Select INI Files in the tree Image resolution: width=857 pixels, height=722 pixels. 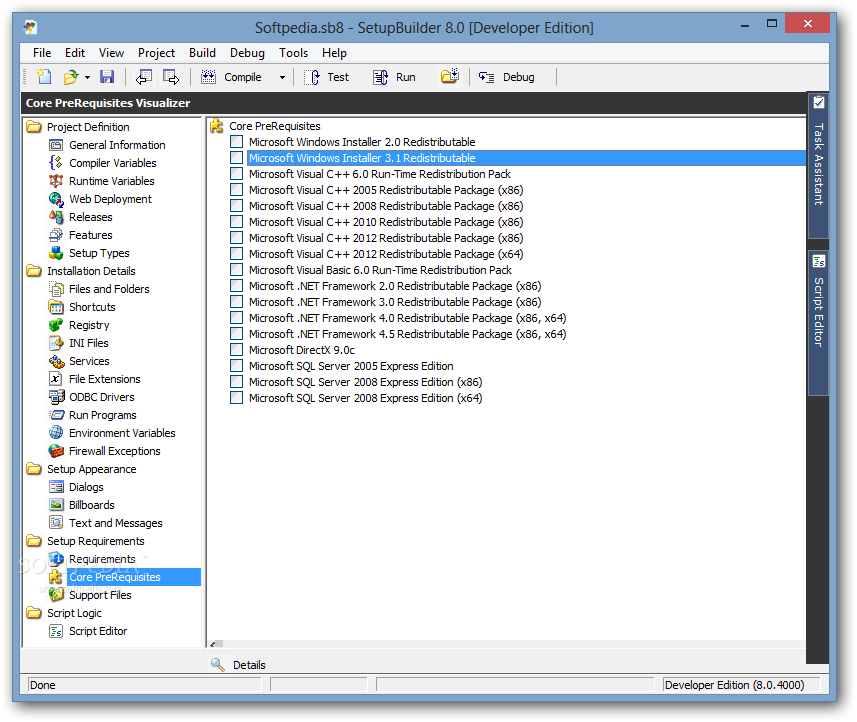(89, 343)
